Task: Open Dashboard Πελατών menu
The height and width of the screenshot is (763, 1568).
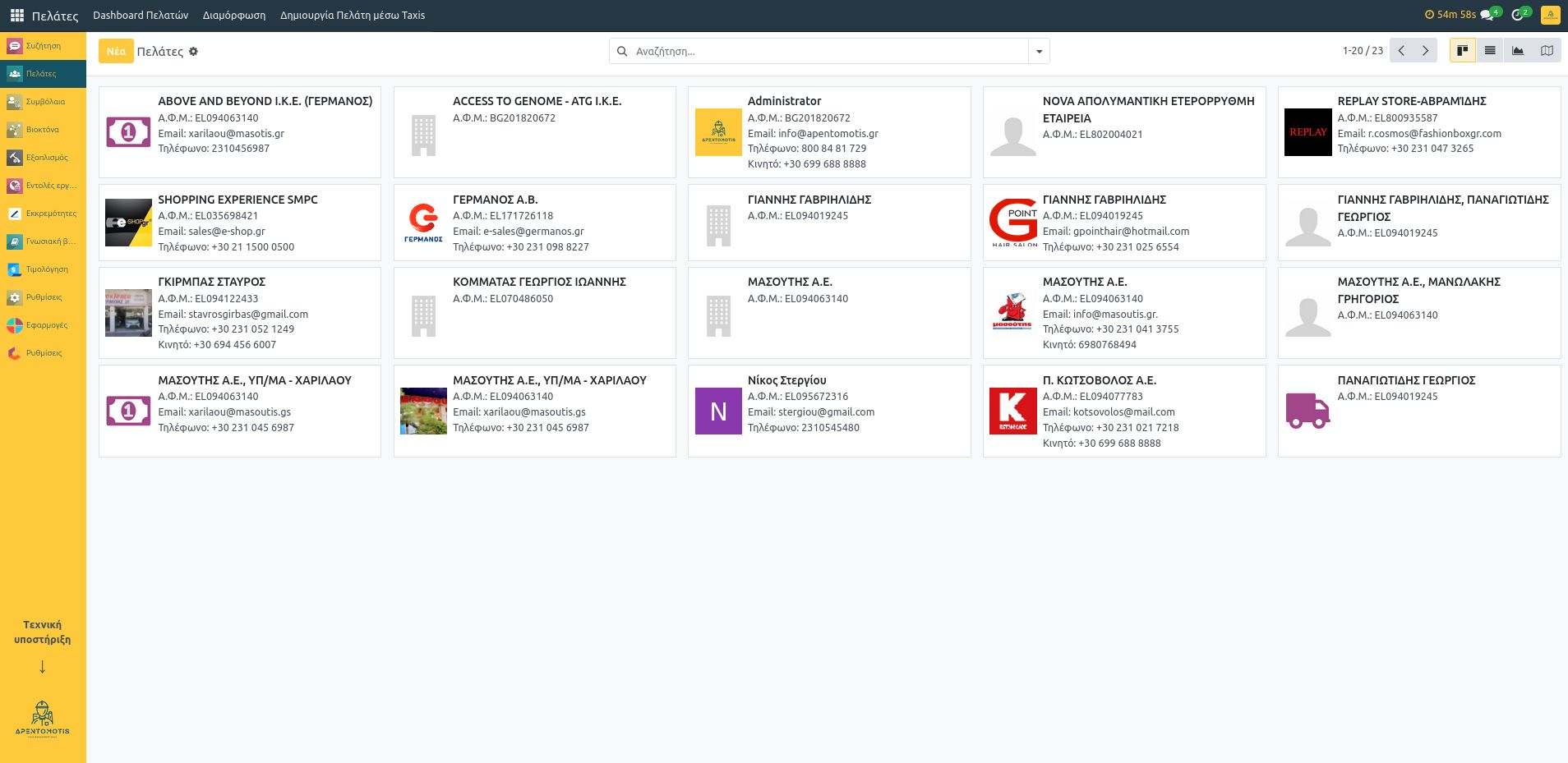Action: [141, 15]
